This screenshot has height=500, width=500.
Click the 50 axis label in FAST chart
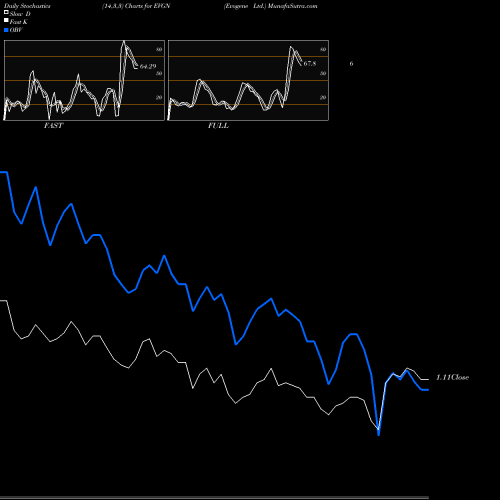tap(159, 73)
